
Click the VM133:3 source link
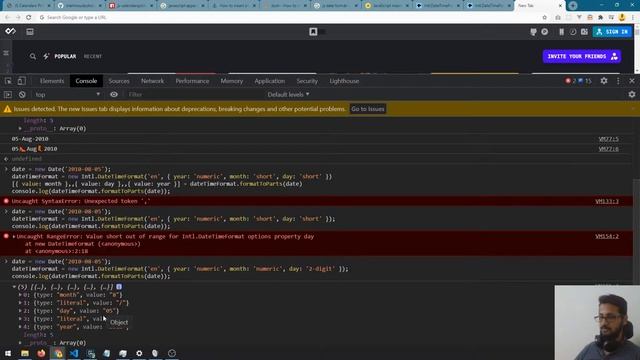click(x=607, y=201)
